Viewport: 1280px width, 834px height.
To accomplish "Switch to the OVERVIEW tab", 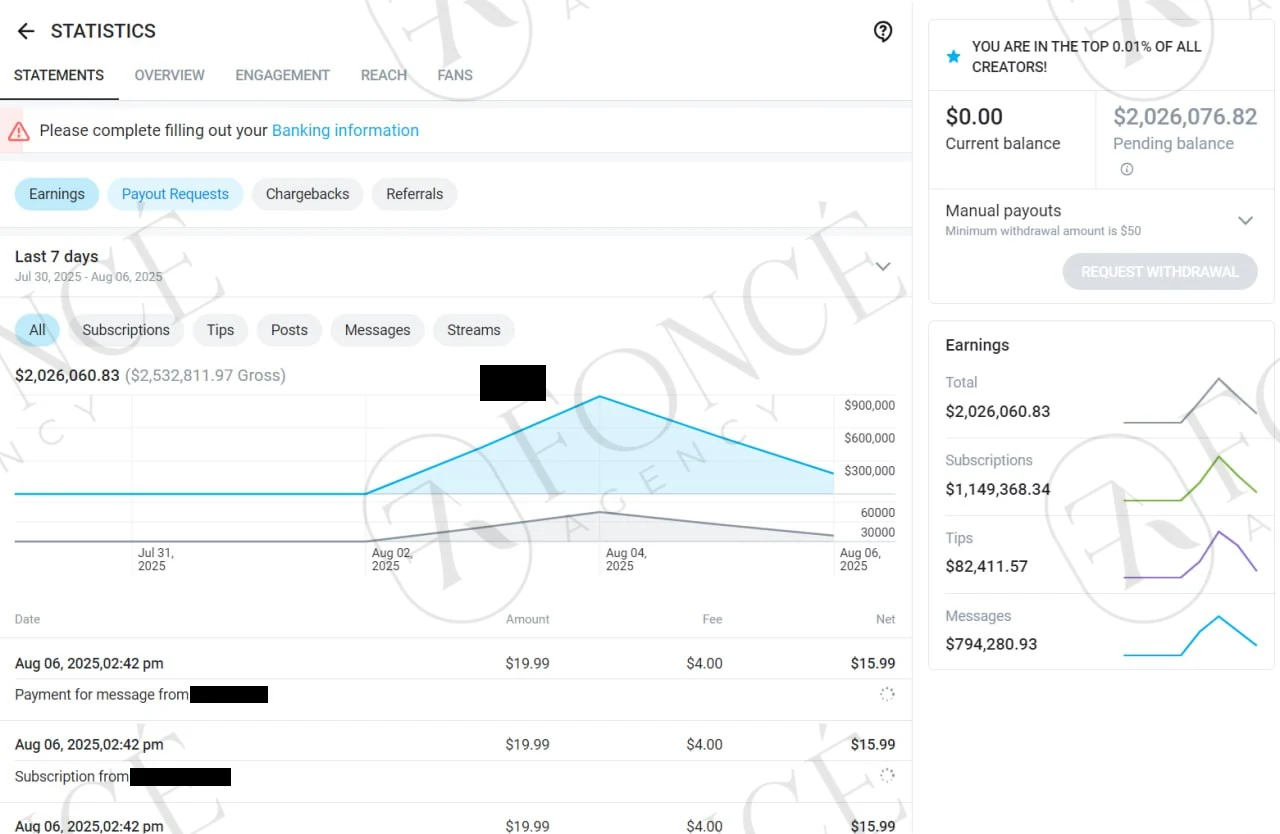I will pos(170,75).
